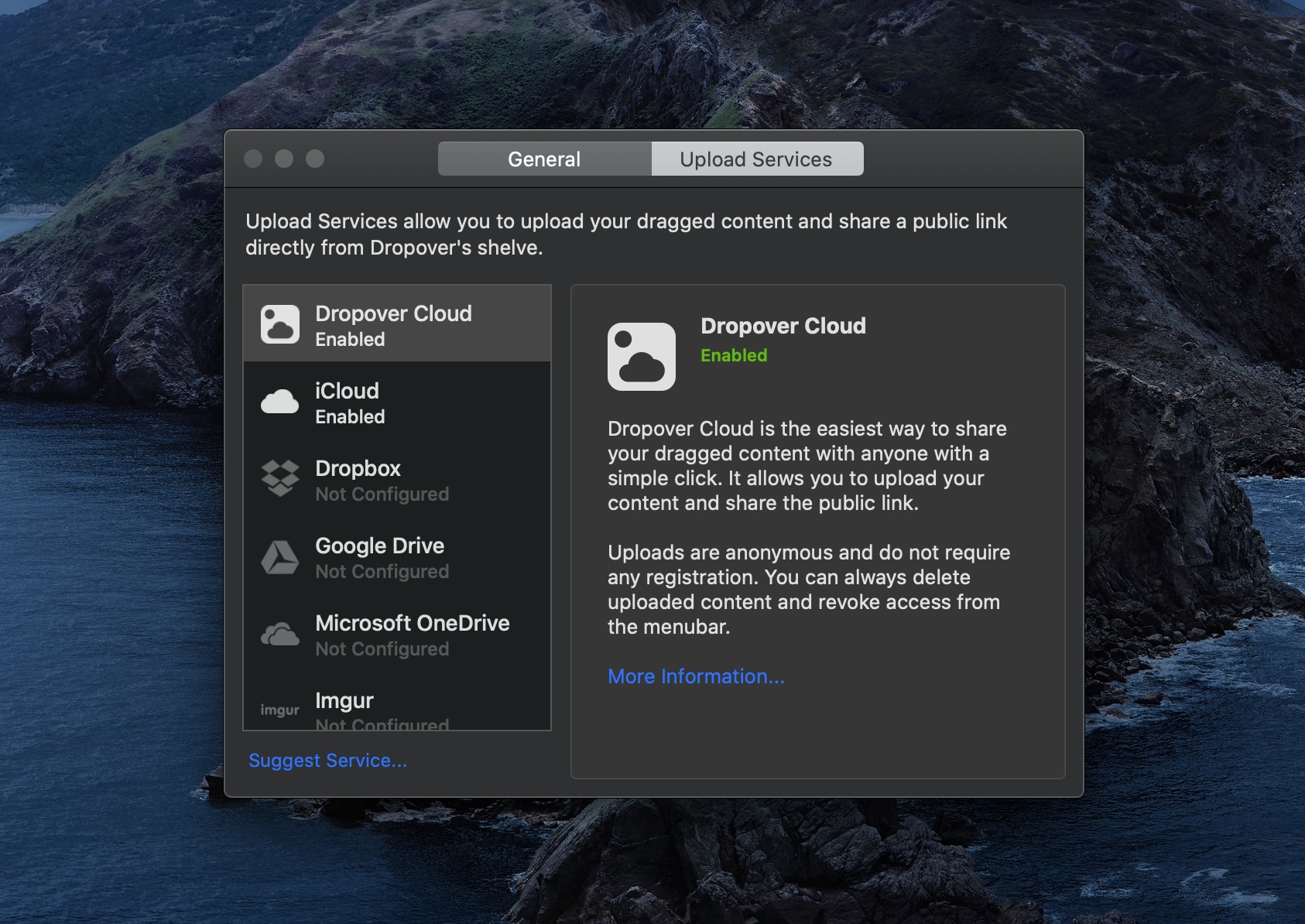Click Not Configured under Microsoft OneDrive
Image resolution: width=1305 pixels, height=924 pixels.
tap(382, 649)
